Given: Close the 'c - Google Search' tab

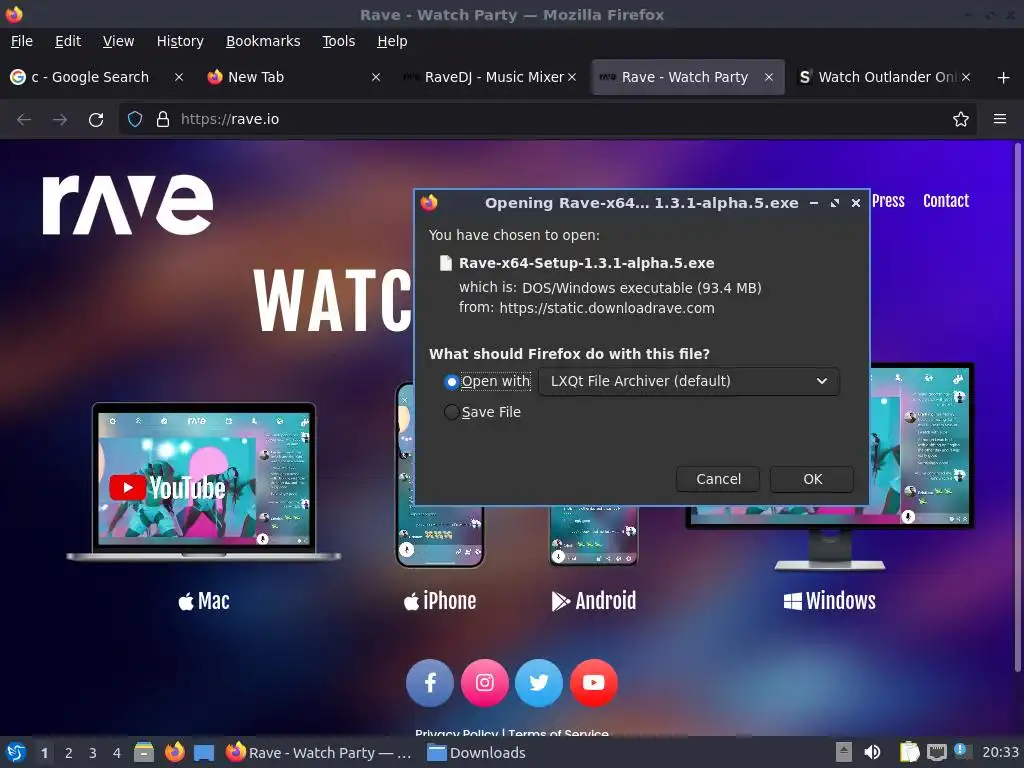Looking at the screenshot, I should [179, 77].
